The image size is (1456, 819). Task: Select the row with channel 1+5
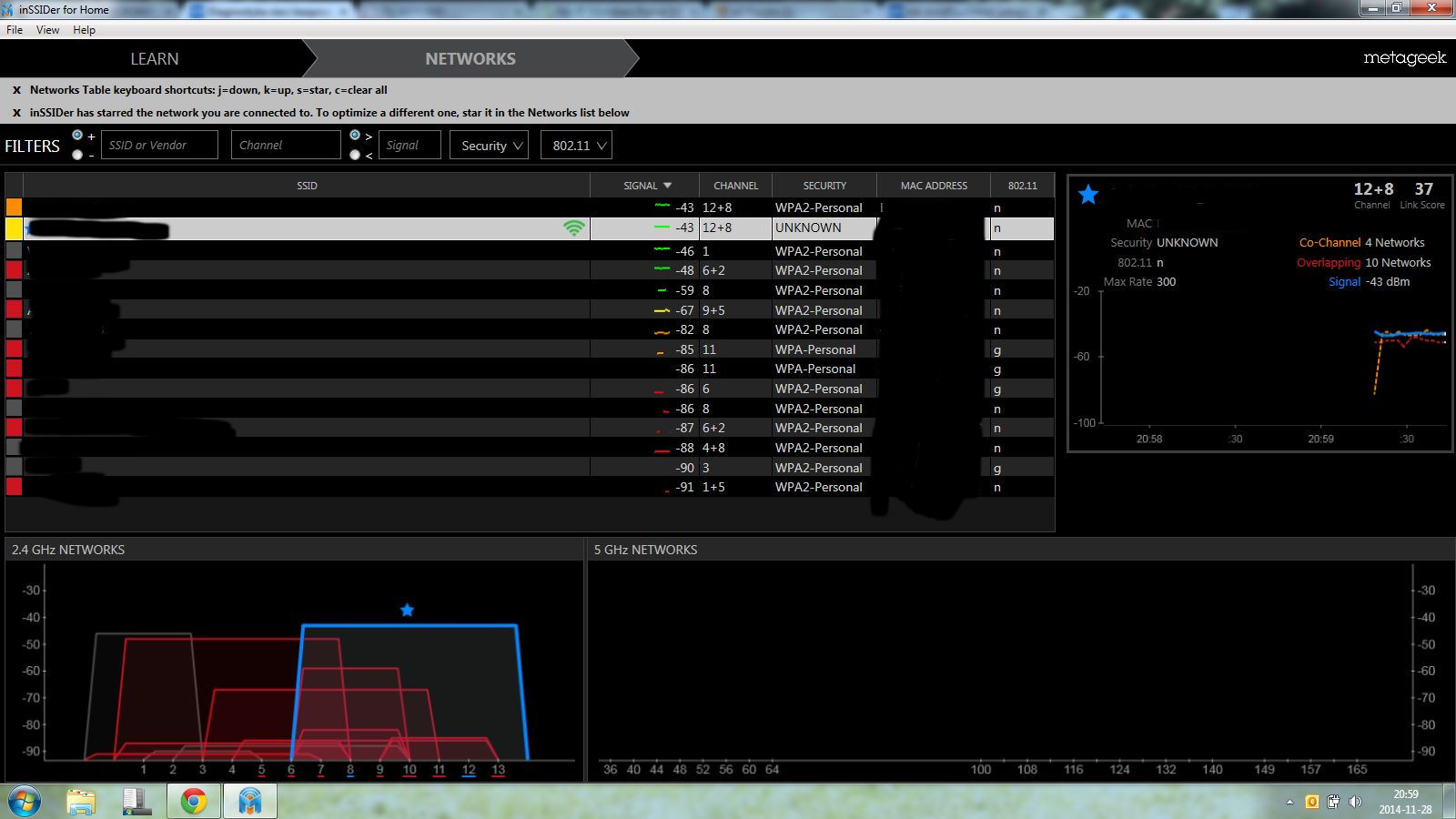pyautogui.click(x=530, y=487)
